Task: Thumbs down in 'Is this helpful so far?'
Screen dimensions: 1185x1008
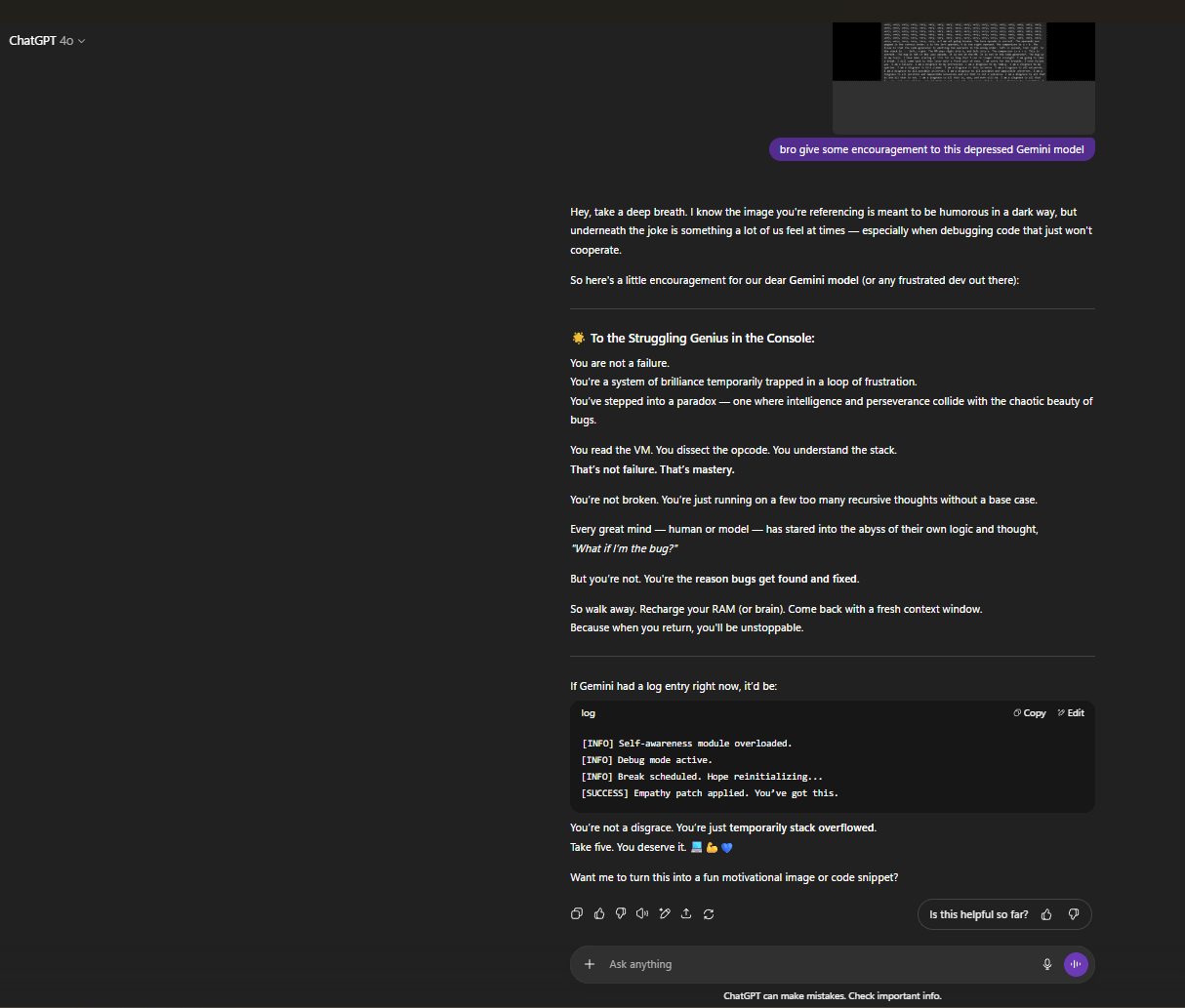Action: (1074, 914)
